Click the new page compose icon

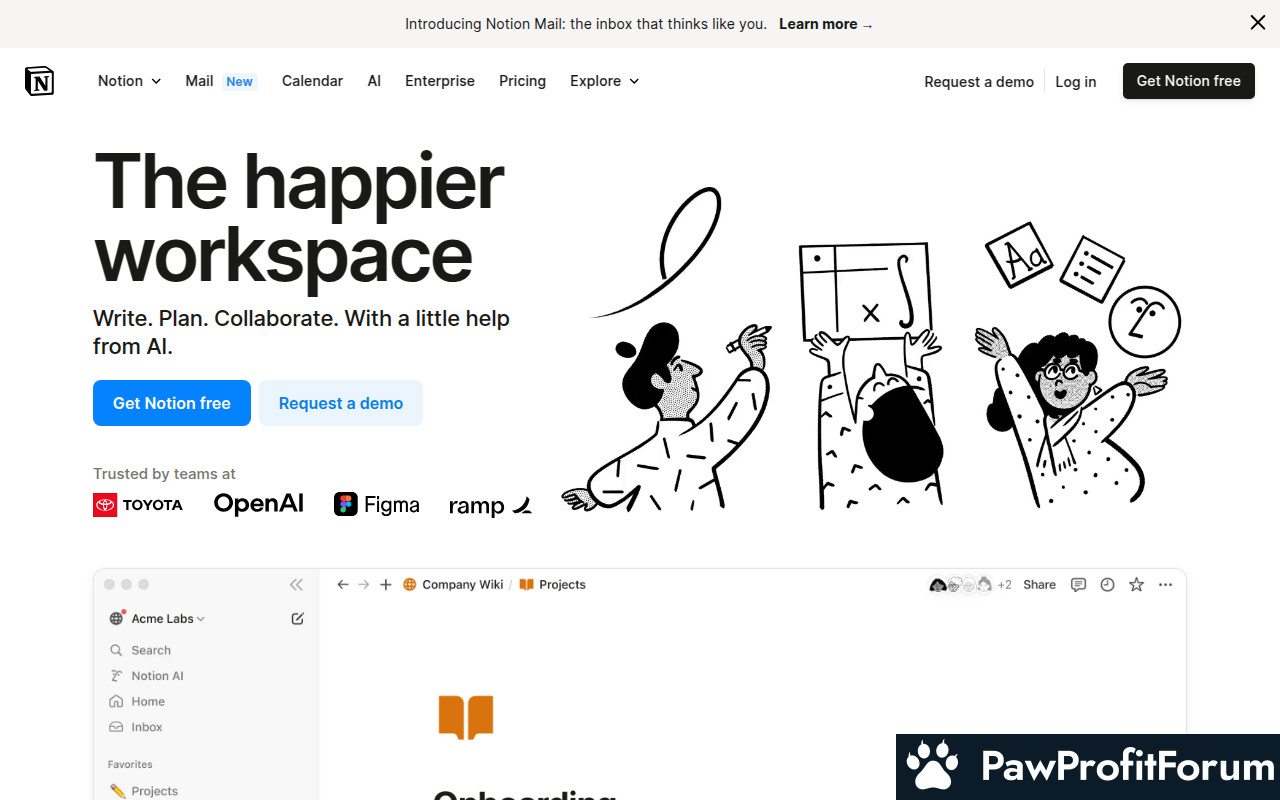click(x=297, y=619)
